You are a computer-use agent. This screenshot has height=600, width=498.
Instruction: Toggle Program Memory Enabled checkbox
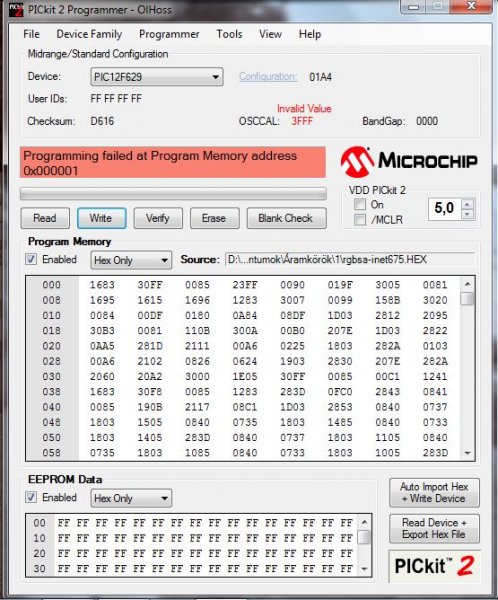31,259
